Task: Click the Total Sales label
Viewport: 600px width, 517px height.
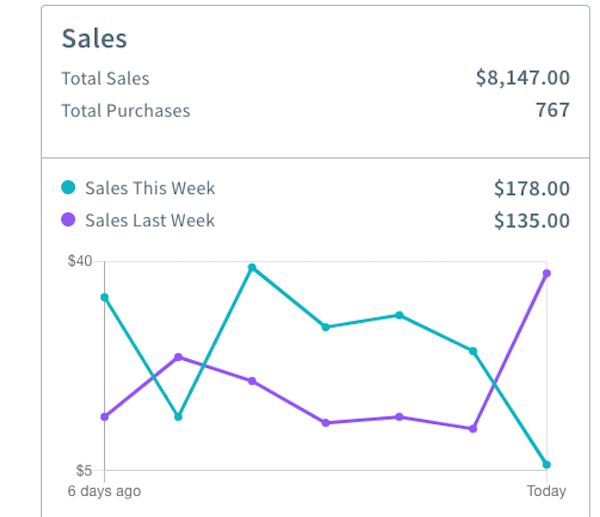Action: 105,78
